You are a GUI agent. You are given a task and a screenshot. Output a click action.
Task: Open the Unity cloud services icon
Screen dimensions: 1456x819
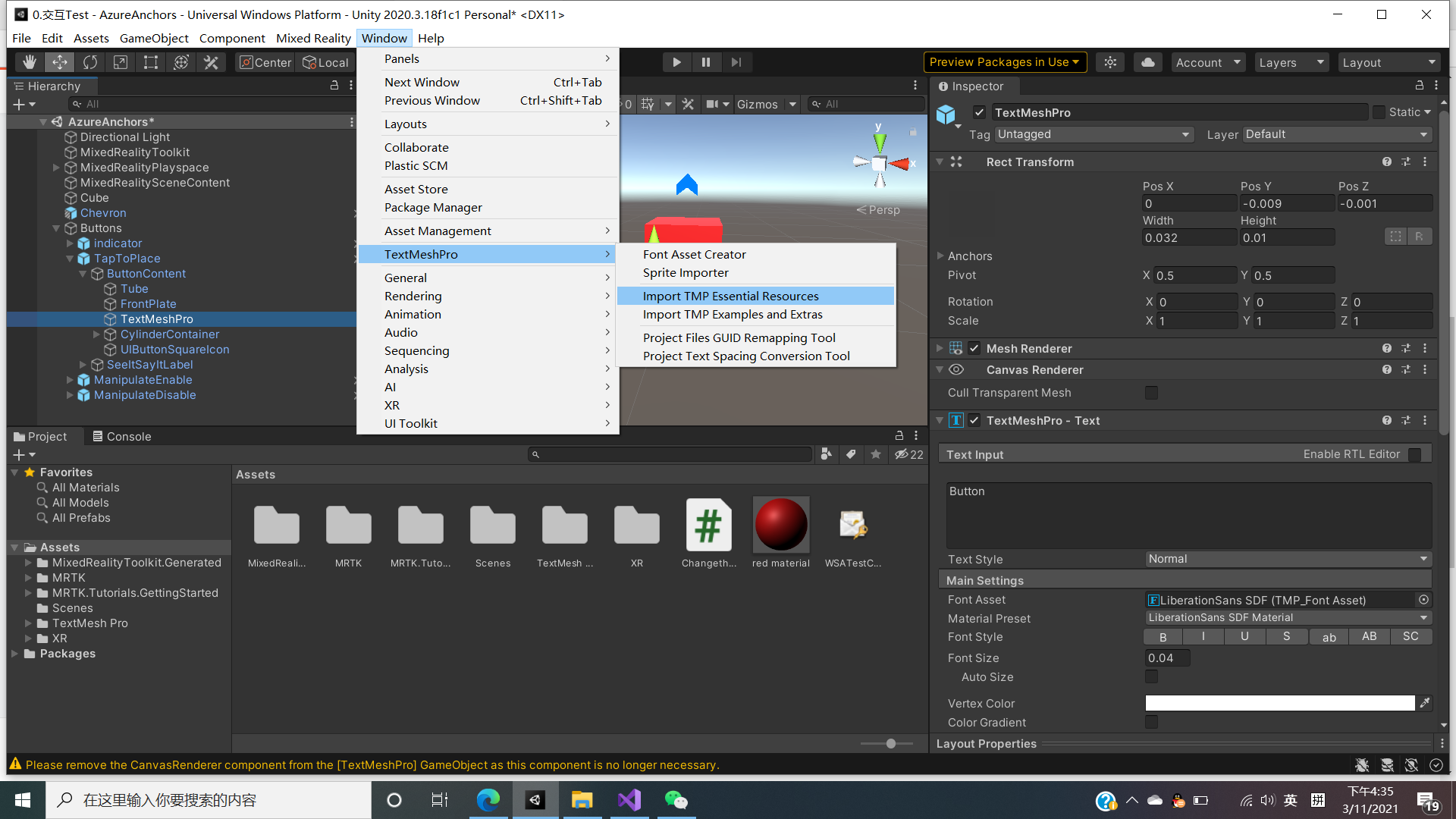tap(1147, 62)
